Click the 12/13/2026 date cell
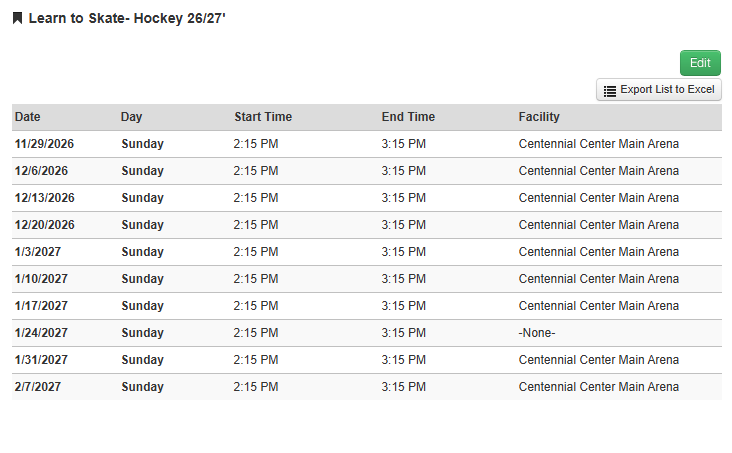Image resolution: width=732 pixels, height=453 pixels. click(44, 198)
